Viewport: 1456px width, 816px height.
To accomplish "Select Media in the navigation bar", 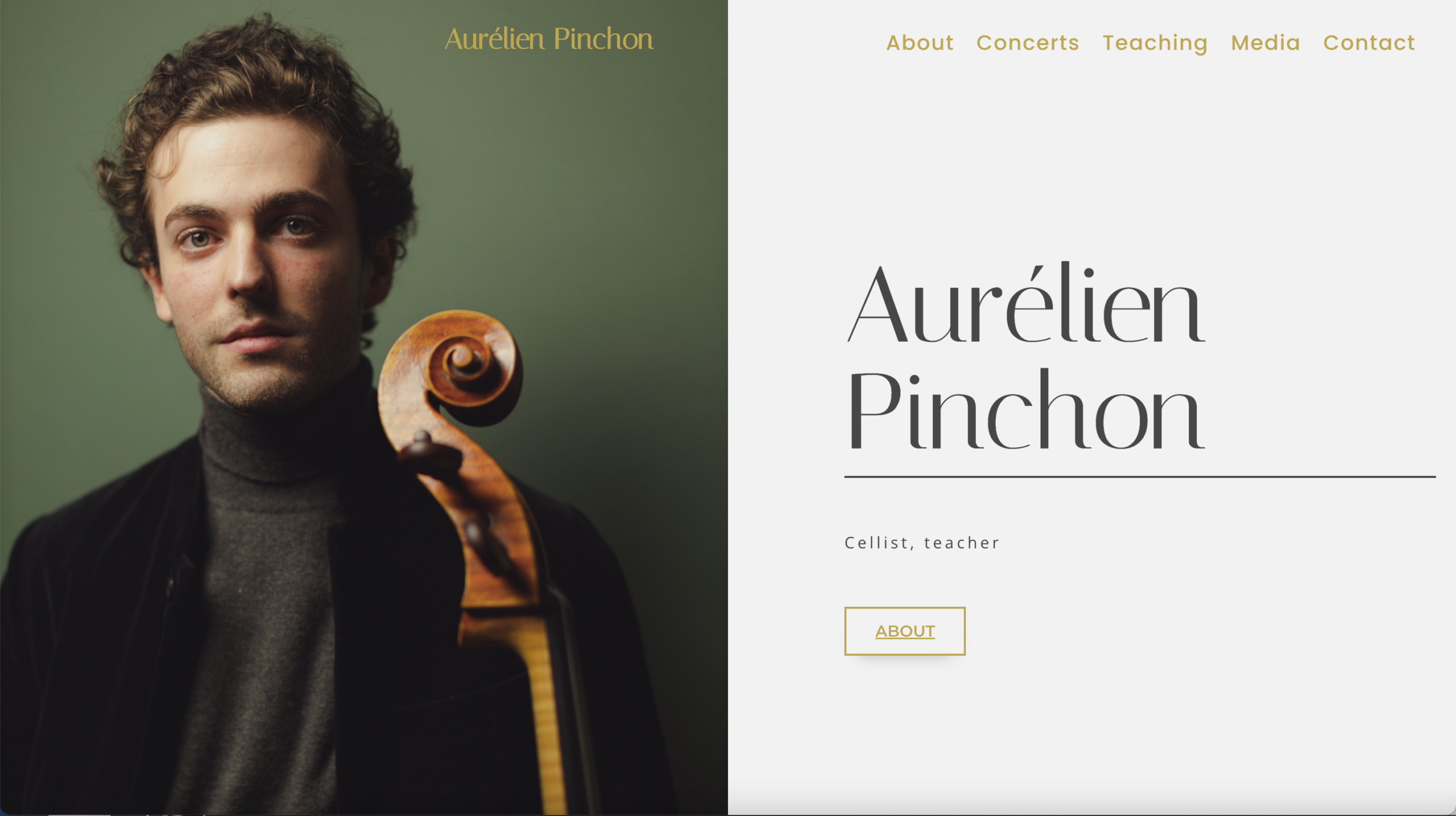I will 1265,43.
